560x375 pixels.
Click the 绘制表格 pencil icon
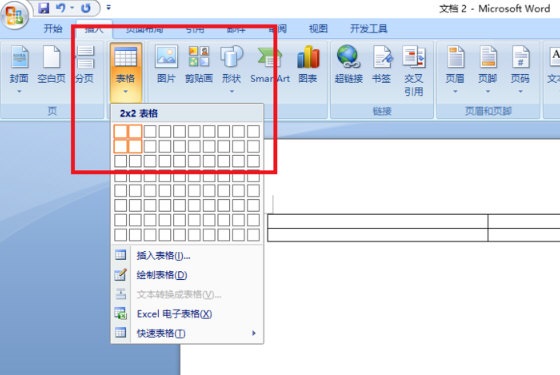120,274
